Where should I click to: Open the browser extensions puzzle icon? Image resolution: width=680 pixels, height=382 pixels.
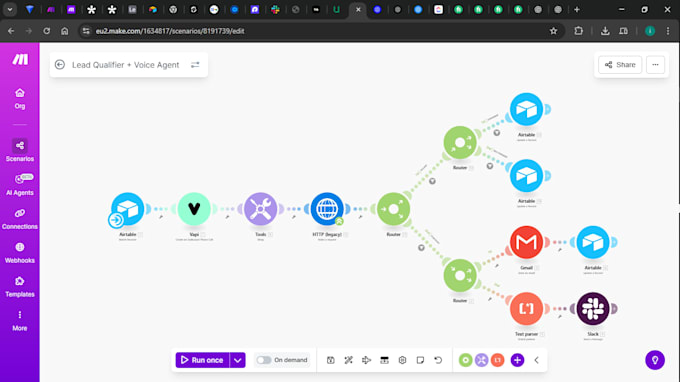click(x=579, y=31)
